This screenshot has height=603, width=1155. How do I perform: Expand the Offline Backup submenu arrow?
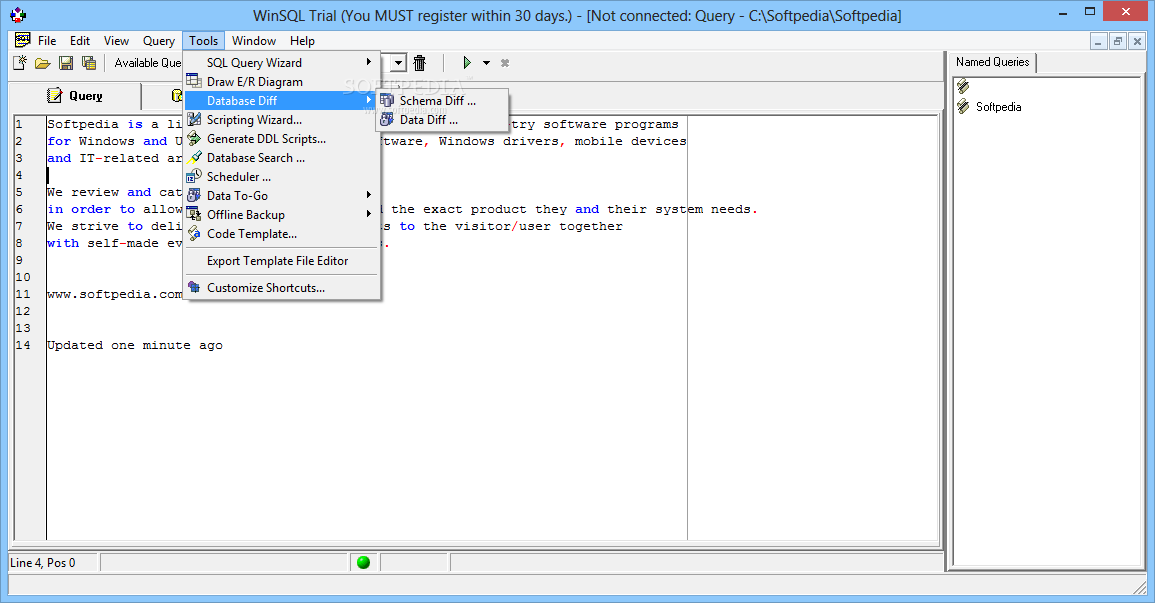(x=369, y=214)
